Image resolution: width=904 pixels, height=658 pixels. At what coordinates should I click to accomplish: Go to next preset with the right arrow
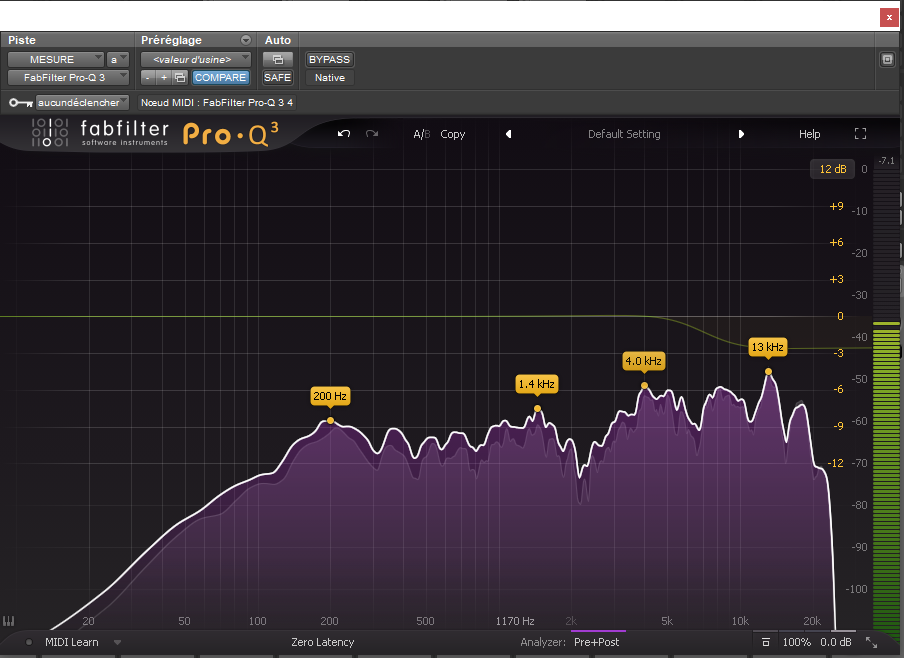tap(741, 134)
